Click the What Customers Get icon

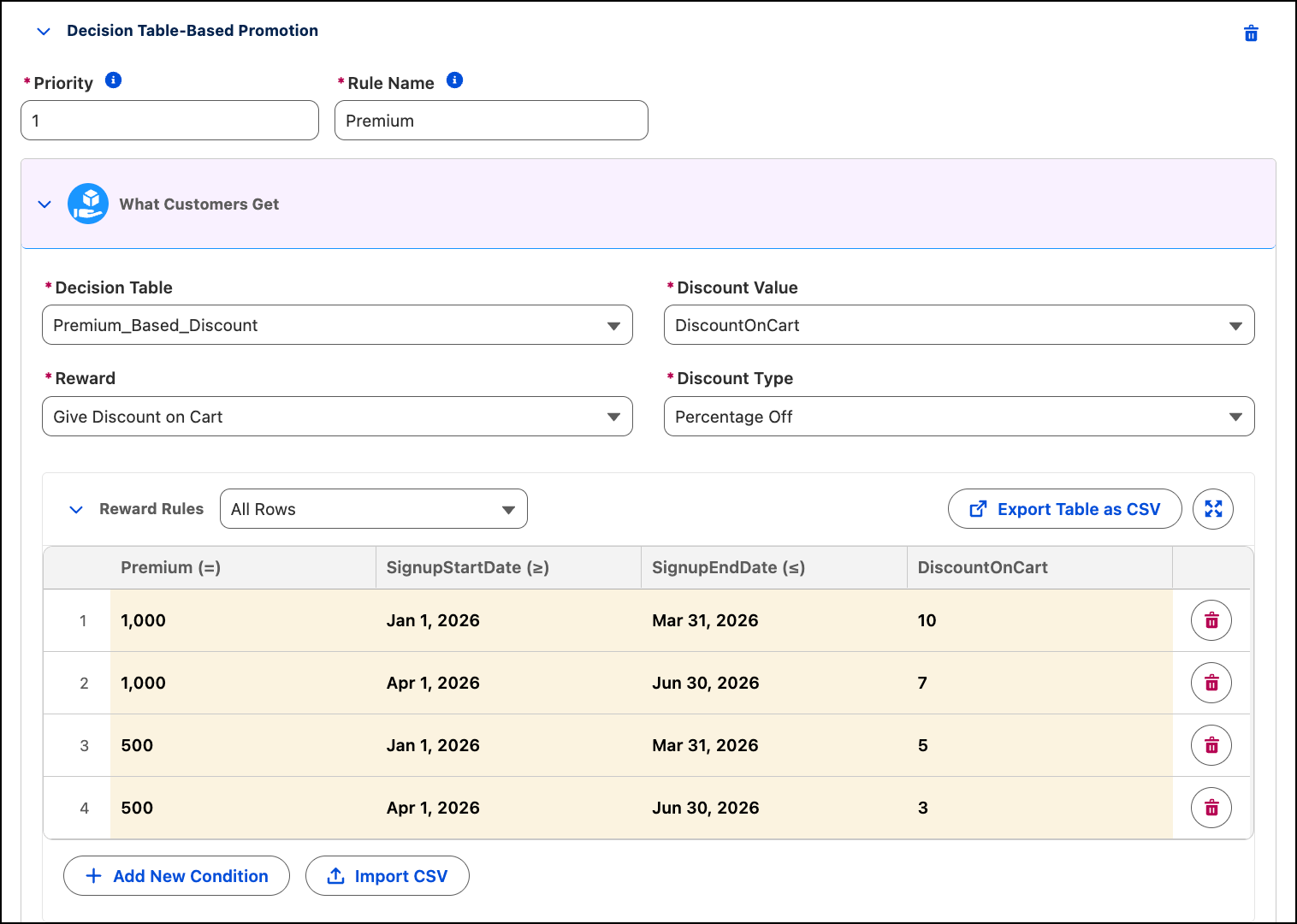click(x=88, y=204)
